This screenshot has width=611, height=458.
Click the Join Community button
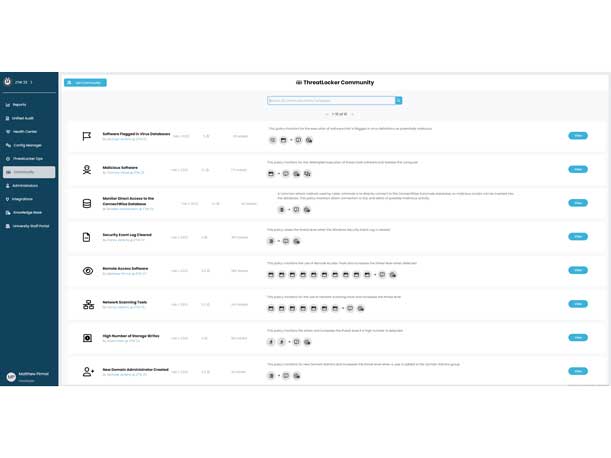[85, 82]
